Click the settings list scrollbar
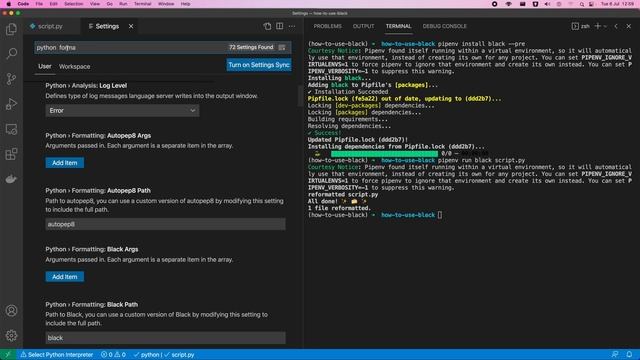The image size is (640, 360). (300, 96)
